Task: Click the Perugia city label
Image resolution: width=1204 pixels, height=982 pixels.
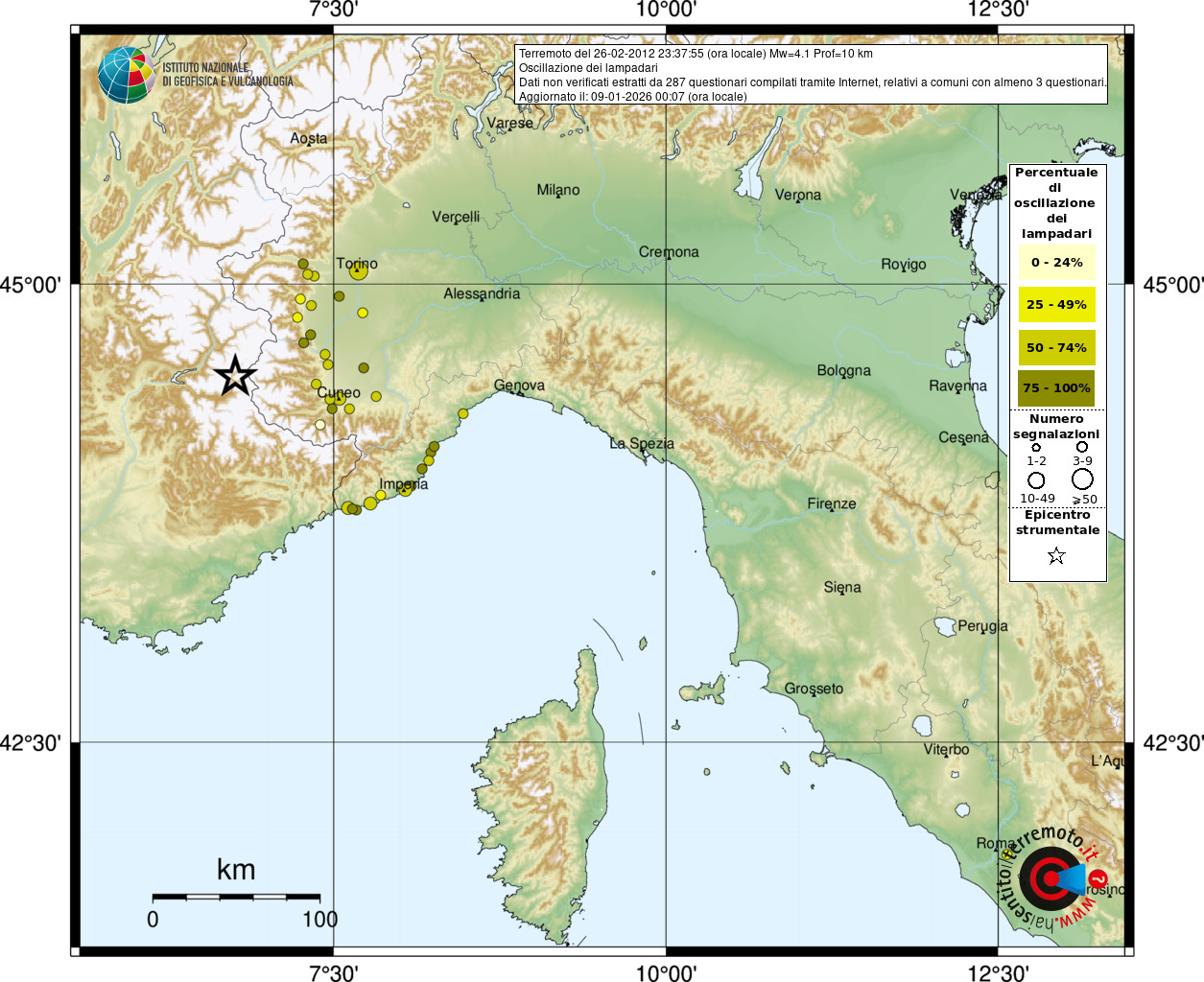Action: tap(983, 626)
